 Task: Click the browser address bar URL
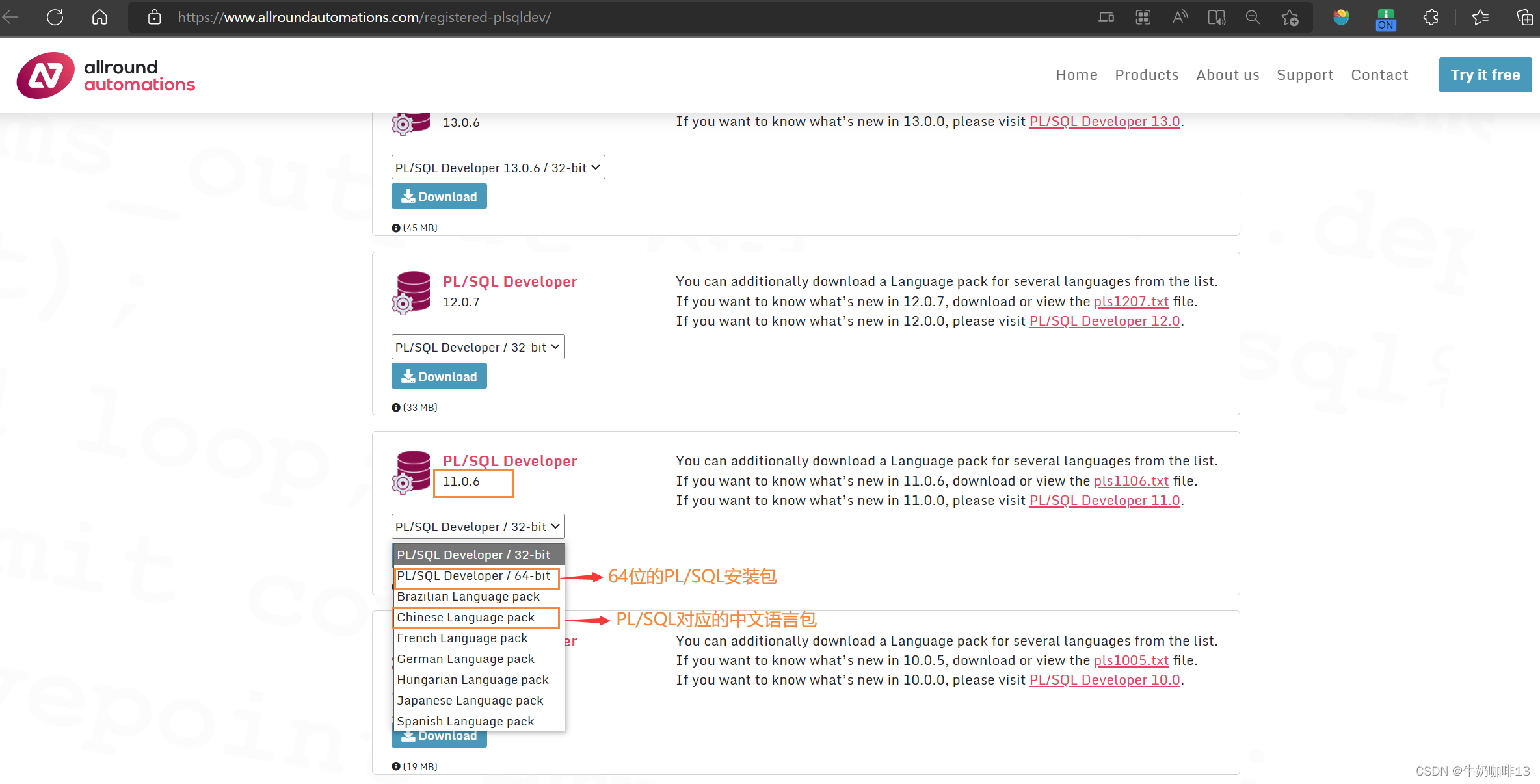tap(364, 18)
